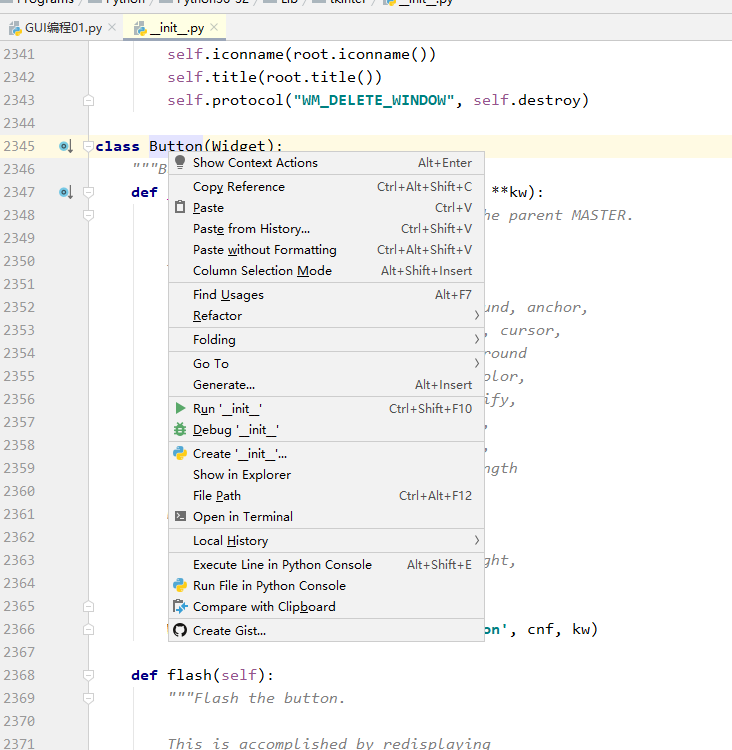The width and height of the screenshot is (732, 750).
Task: Click line number 2341 in the gutter
Action: 19,54
